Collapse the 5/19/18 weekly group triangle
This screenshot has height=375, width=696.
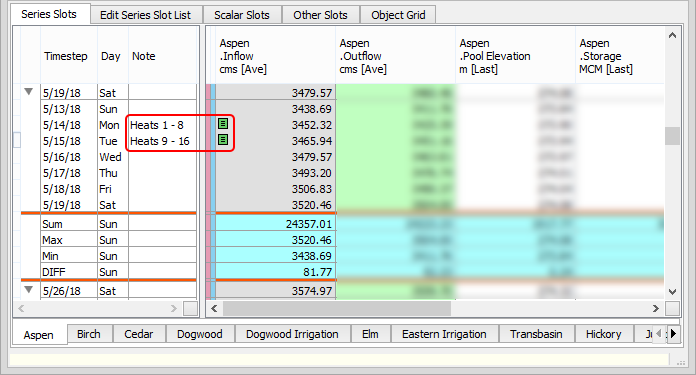pos(28,92)
